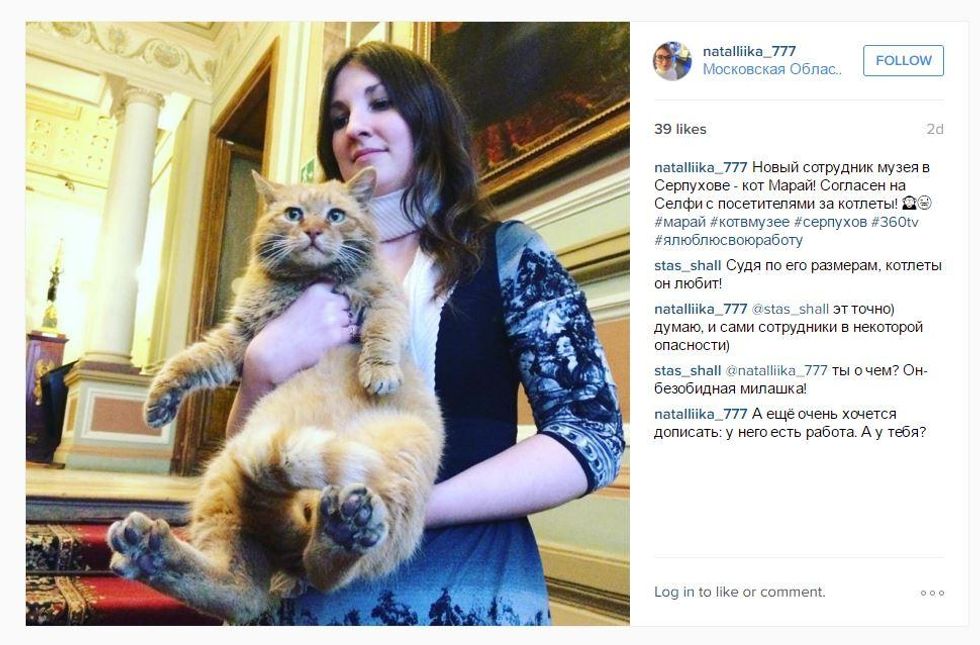
Task: Open the #360tv hashtag
Action: (x=894, y=222)
